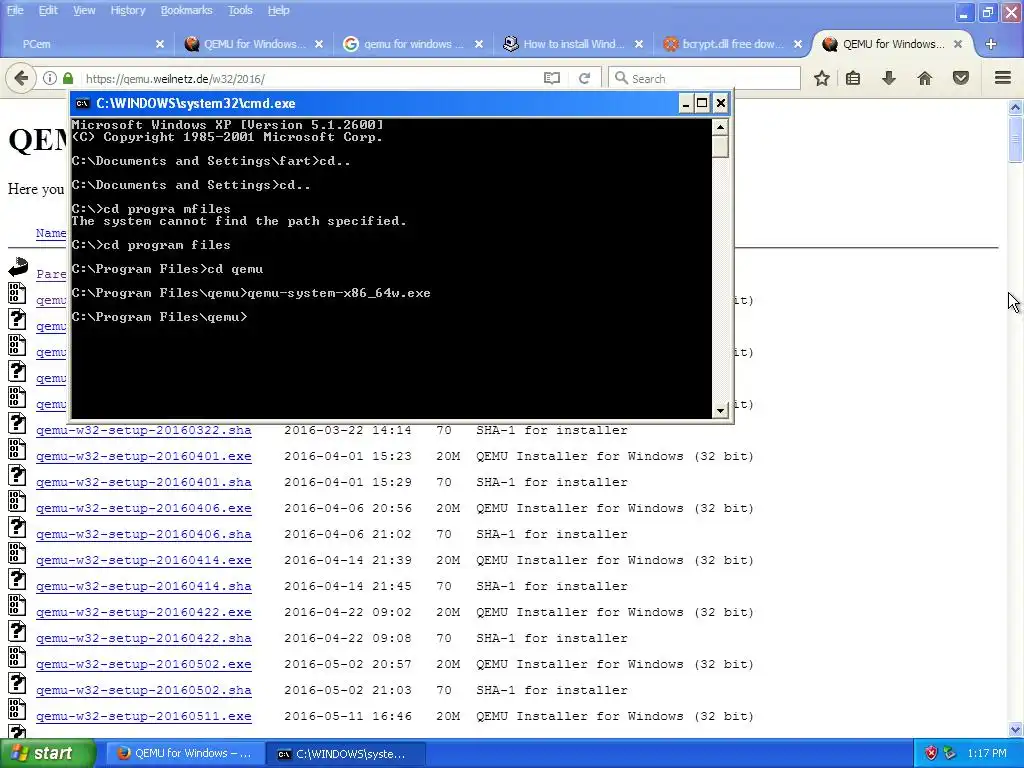Switch to bcrypt.dll free download tab
1024x768 pixels.
coord(732,44)
